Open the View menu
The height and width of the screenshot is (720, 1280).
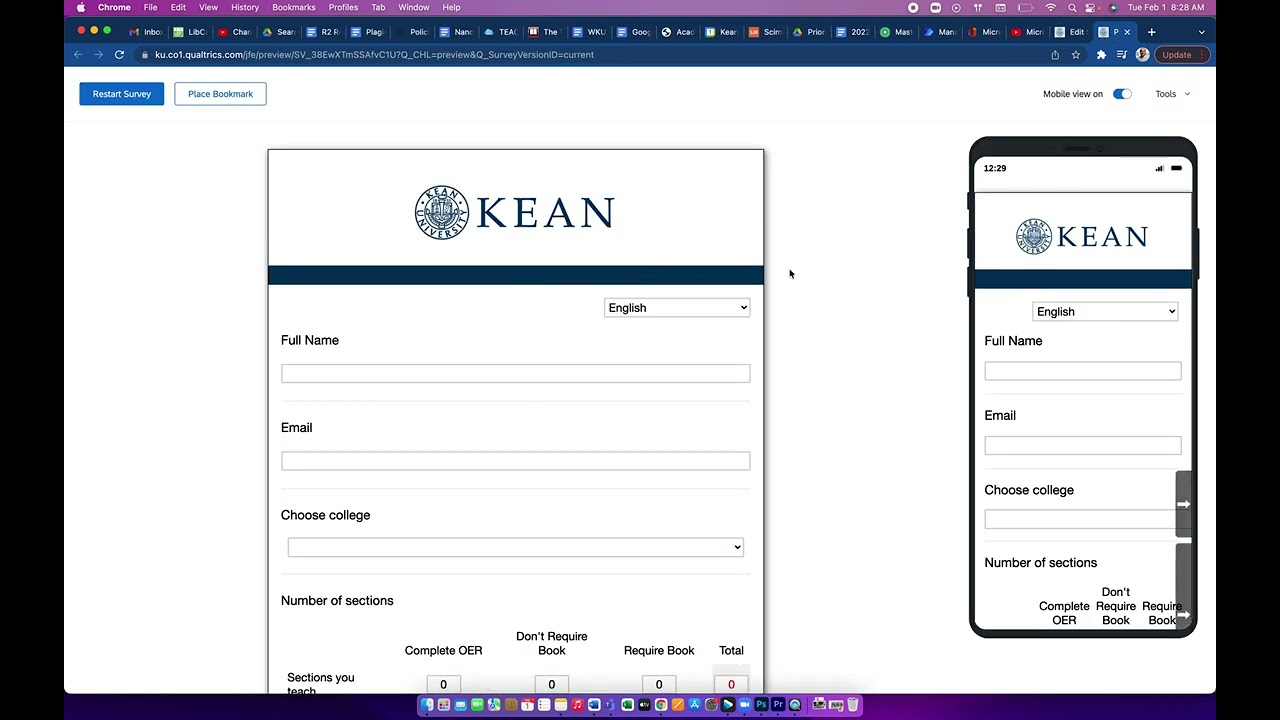[208, 7]
